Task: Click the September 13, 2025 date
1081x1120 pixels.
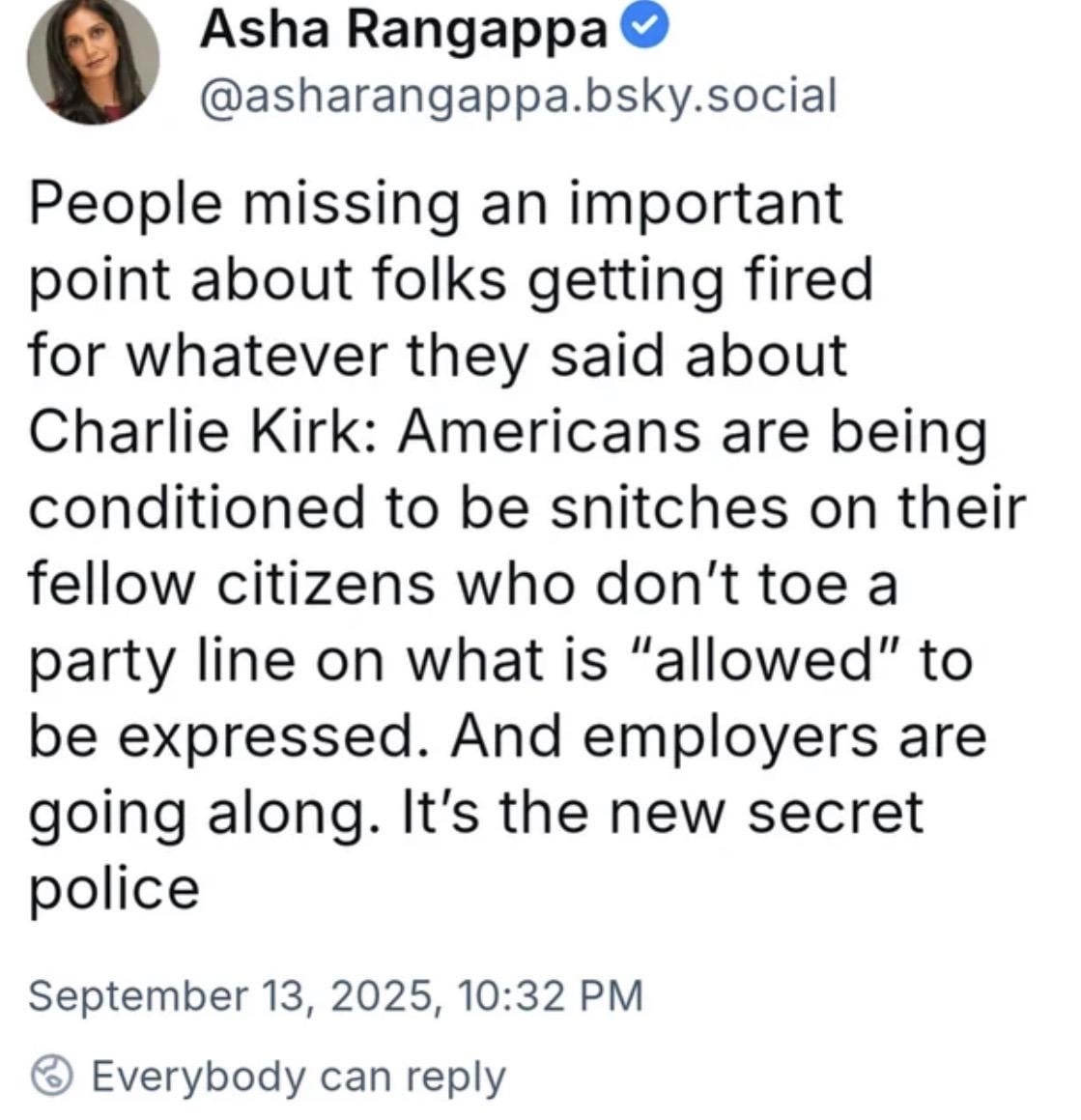Action: click(x=229, y=994)
